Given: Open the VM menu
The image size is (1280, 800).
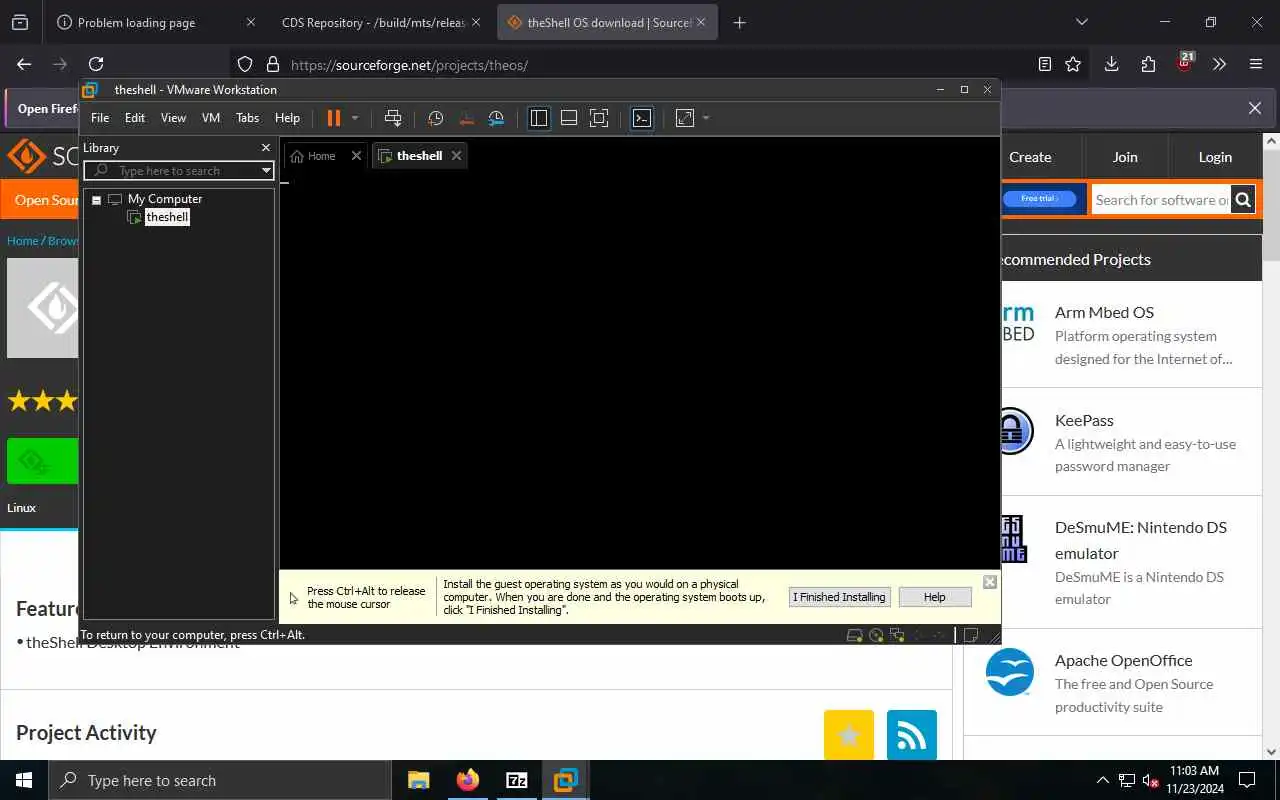Looking at the screenshot, I should pos(211,118).
